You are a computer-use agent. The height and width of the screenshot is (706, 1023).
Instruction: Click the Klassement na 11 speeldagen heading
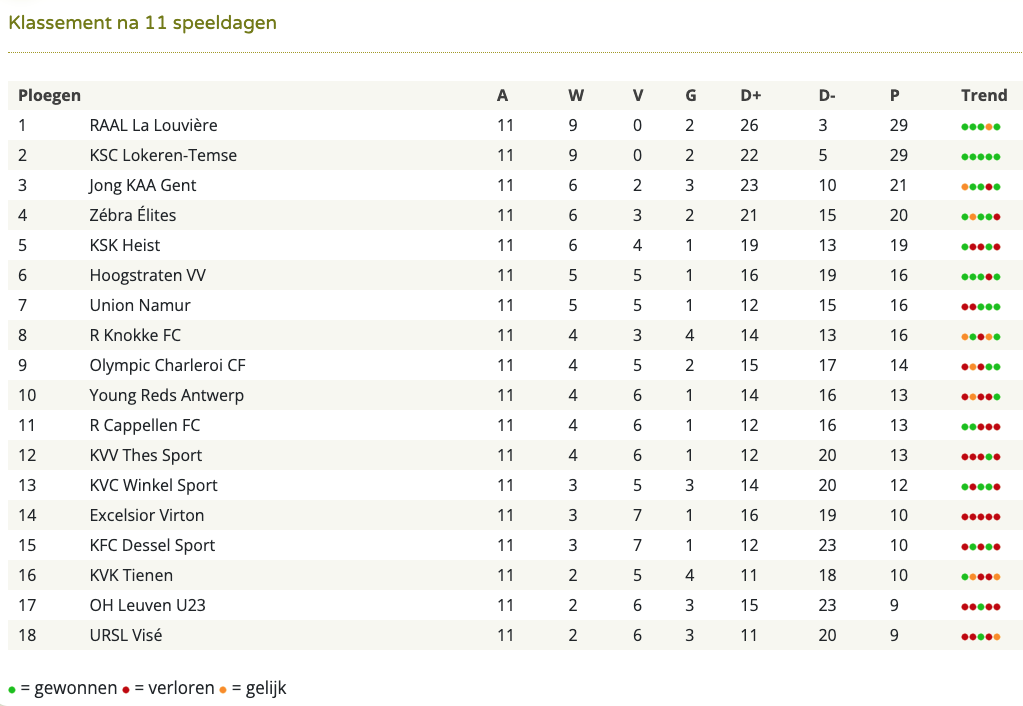(142, 23)
